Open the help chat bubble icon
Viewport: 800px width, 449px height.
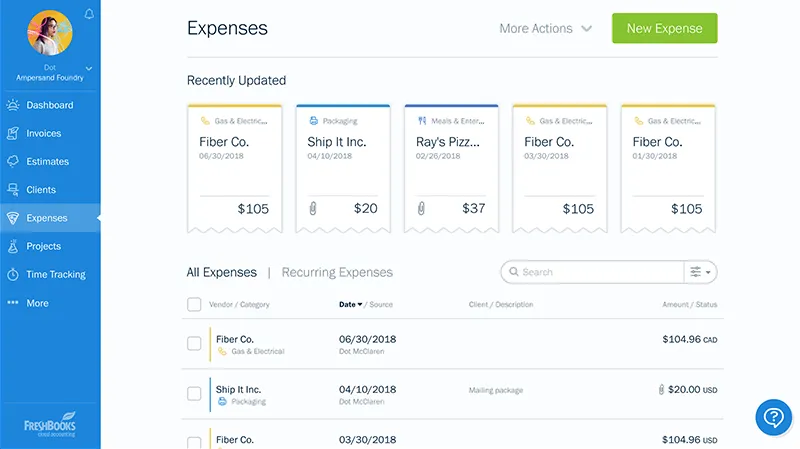pyautogui.click(x=772, y=417)
